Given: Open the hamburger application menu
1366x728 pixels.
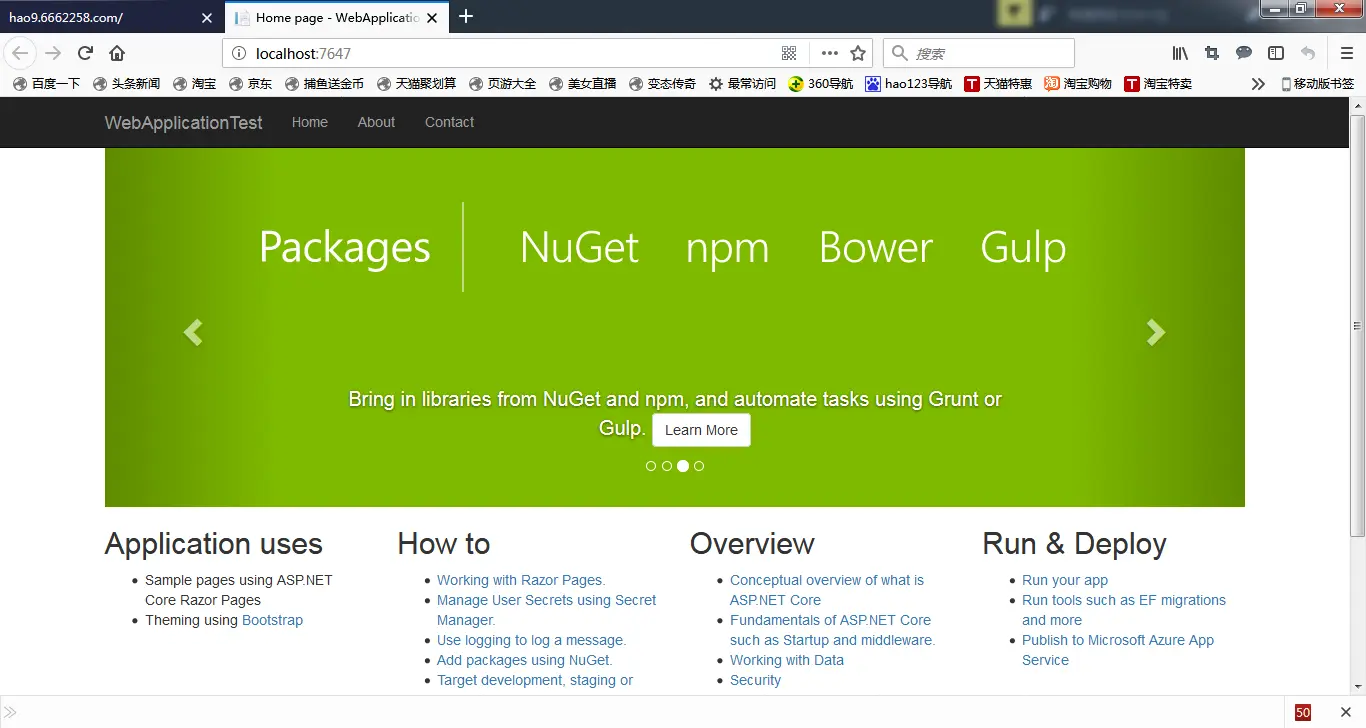Looking at the screenshot, I should point(1347,54).
